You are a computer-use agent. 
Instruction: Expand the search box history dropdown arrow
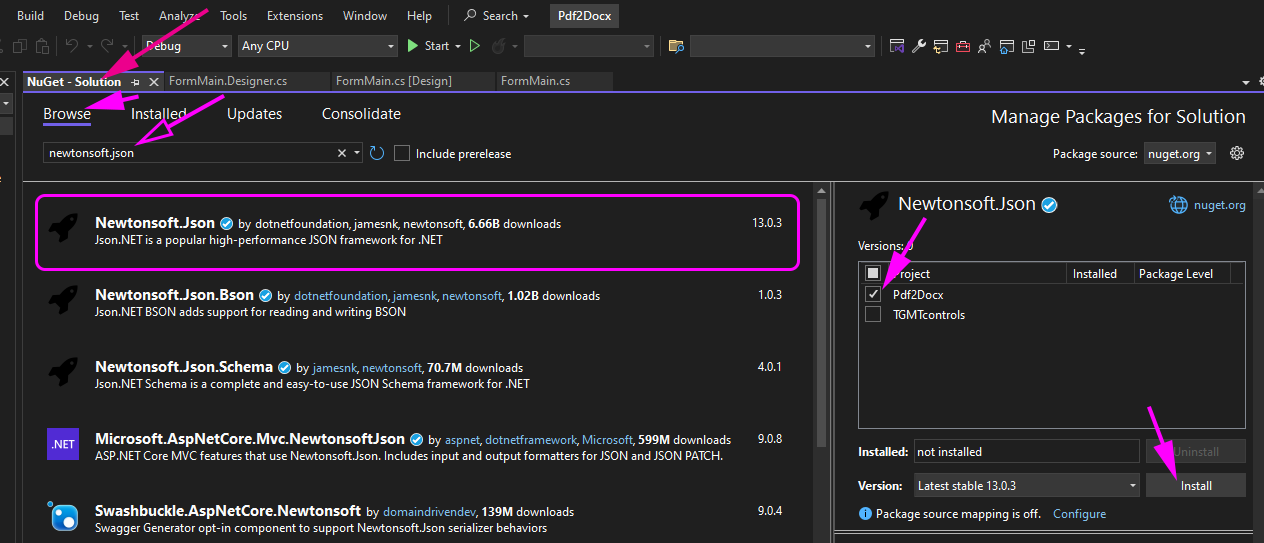click(357, 153)
